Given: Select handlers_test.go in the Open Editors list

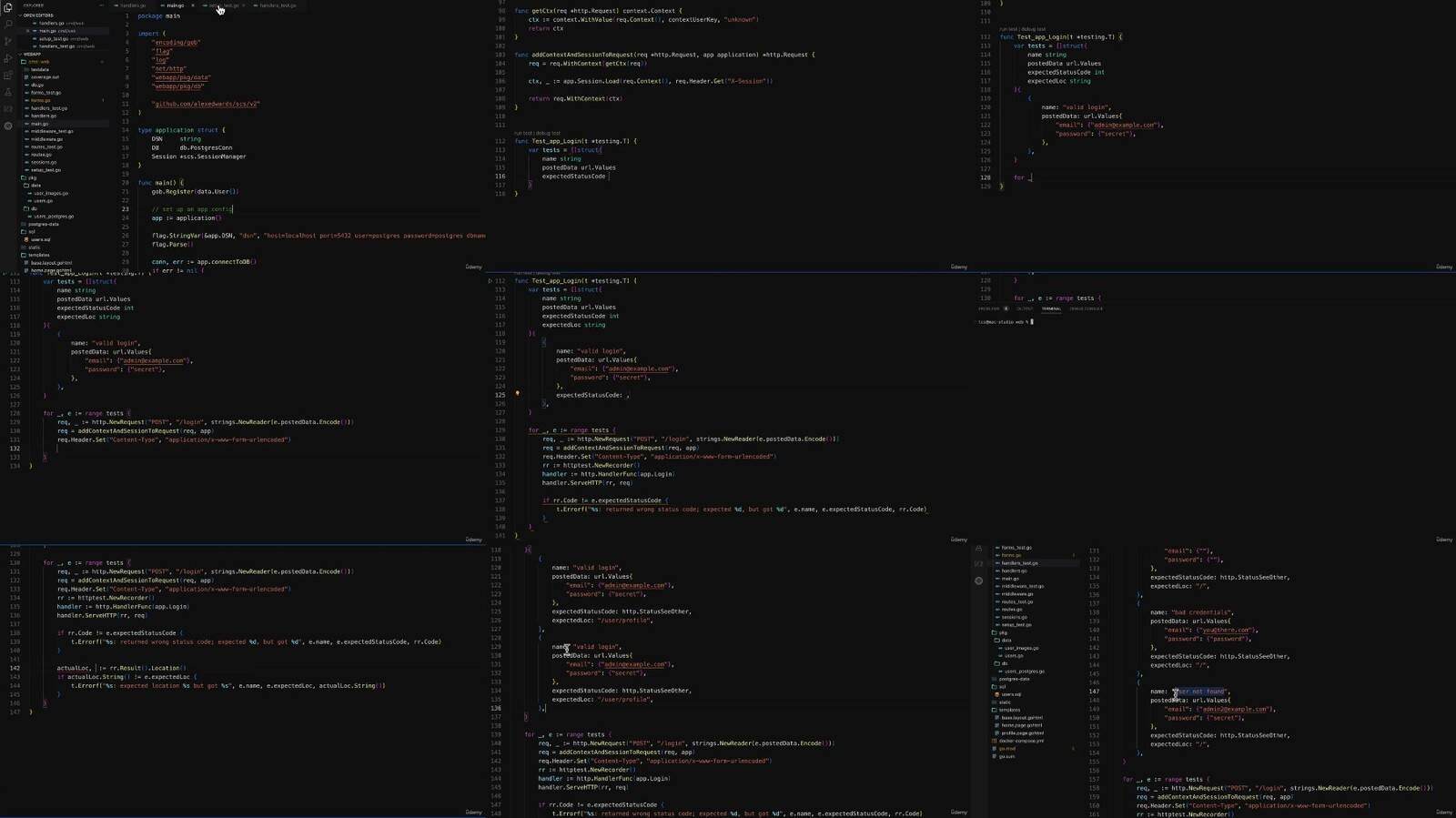Looking at the screenshot, I should 63,46.
